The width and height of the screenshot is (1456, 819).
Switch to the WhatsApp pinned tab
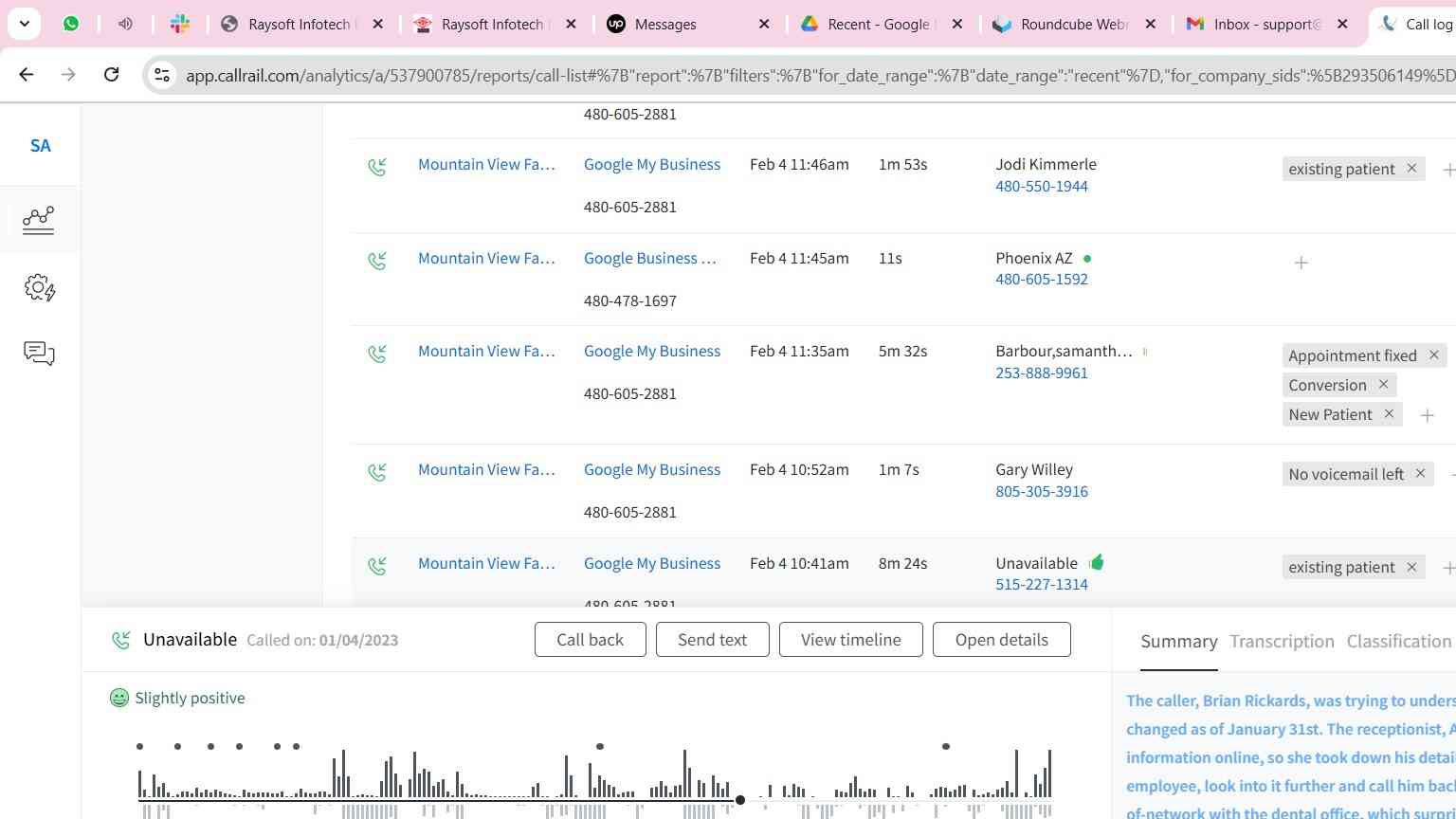click(x=71, y=24)
